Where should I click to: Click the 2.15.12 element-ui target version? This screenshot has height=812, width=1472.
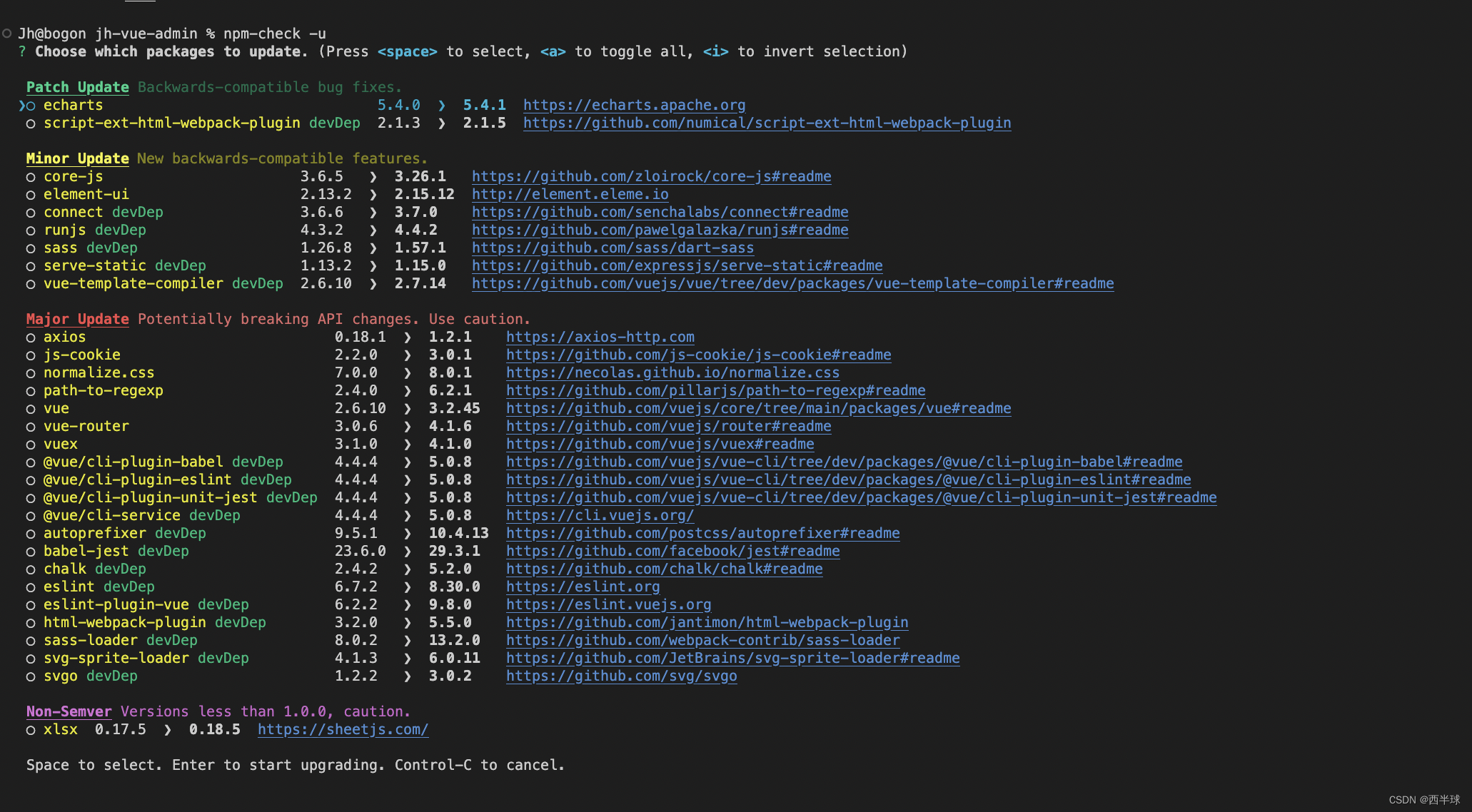(x=424, y=195)
